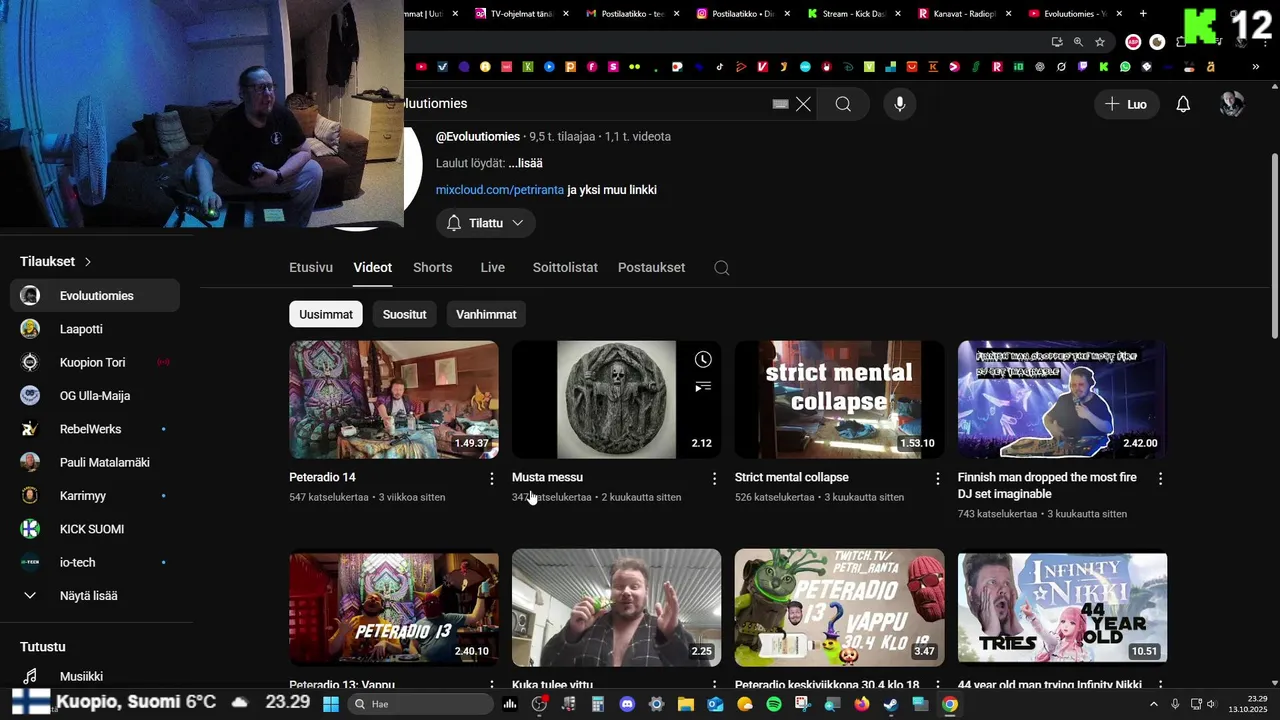Switch to the Shorts channel tab

(433, 268)
